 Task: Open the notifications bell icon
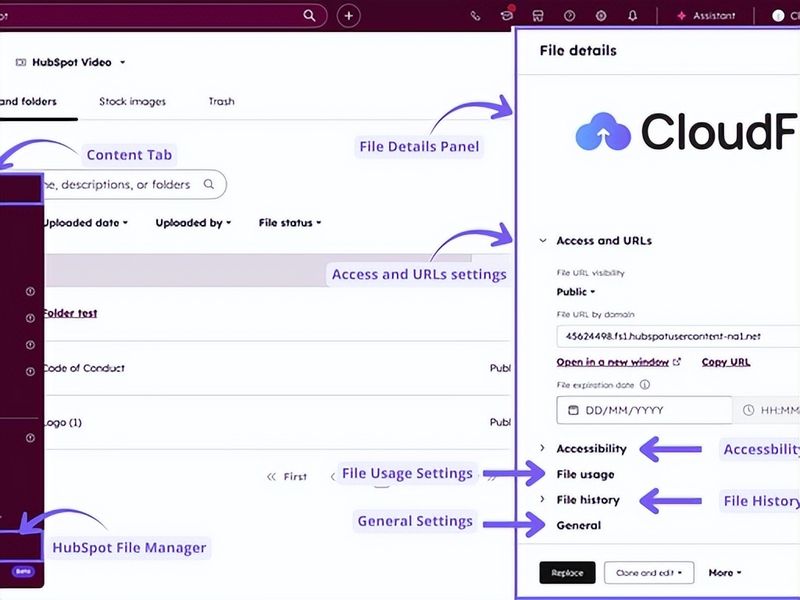click(633, 16)
